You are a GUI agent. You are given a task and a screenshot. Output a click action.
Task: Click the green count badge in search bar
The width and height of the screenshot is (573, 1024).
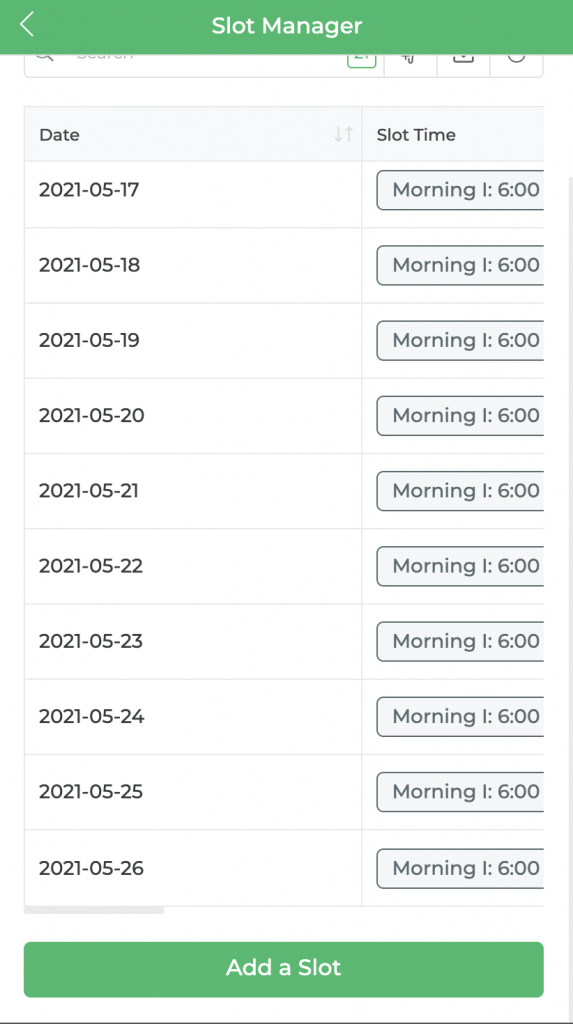(x=361, y=61)
